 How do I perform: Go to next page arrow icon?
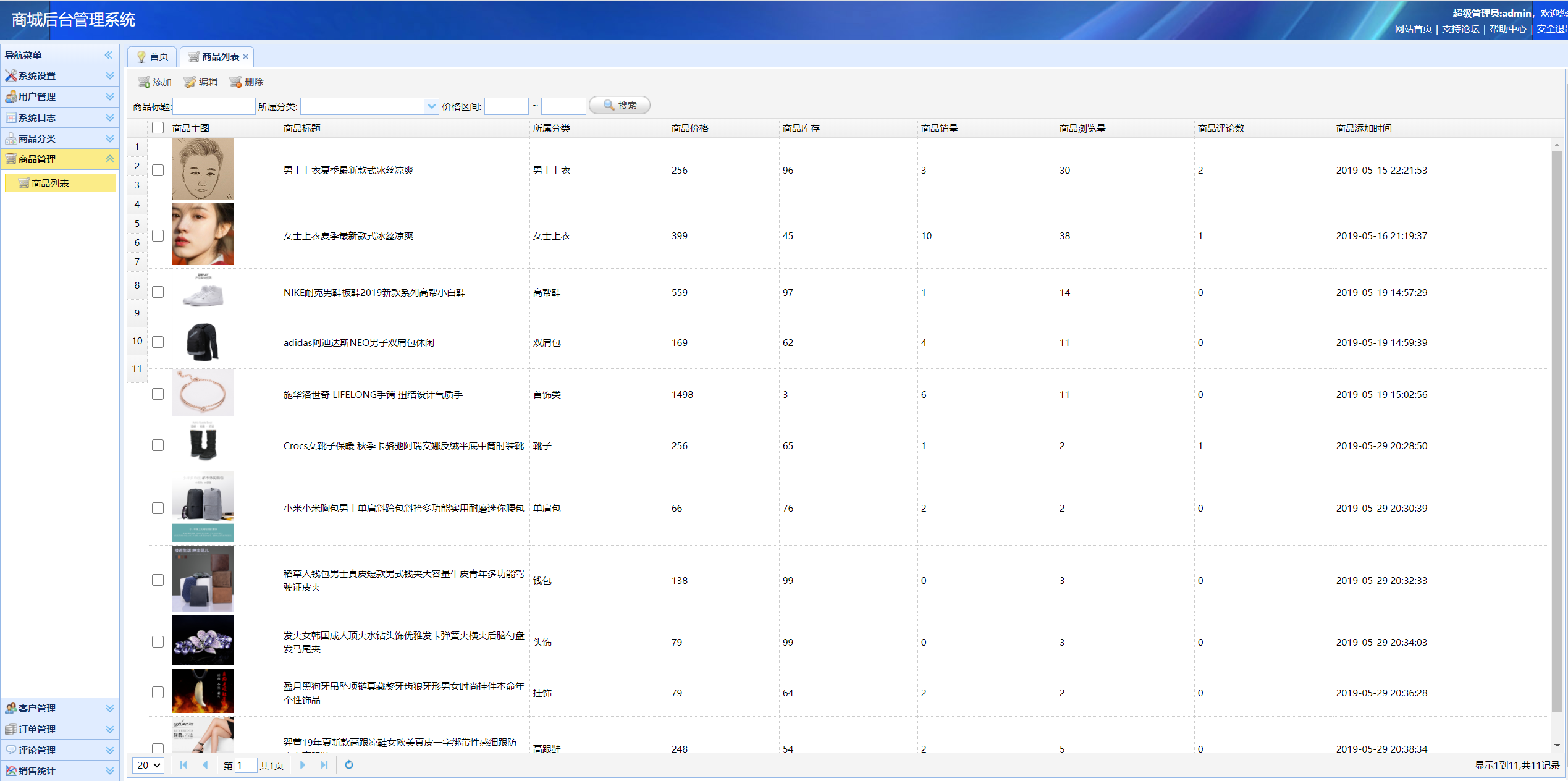click(302, 765)
